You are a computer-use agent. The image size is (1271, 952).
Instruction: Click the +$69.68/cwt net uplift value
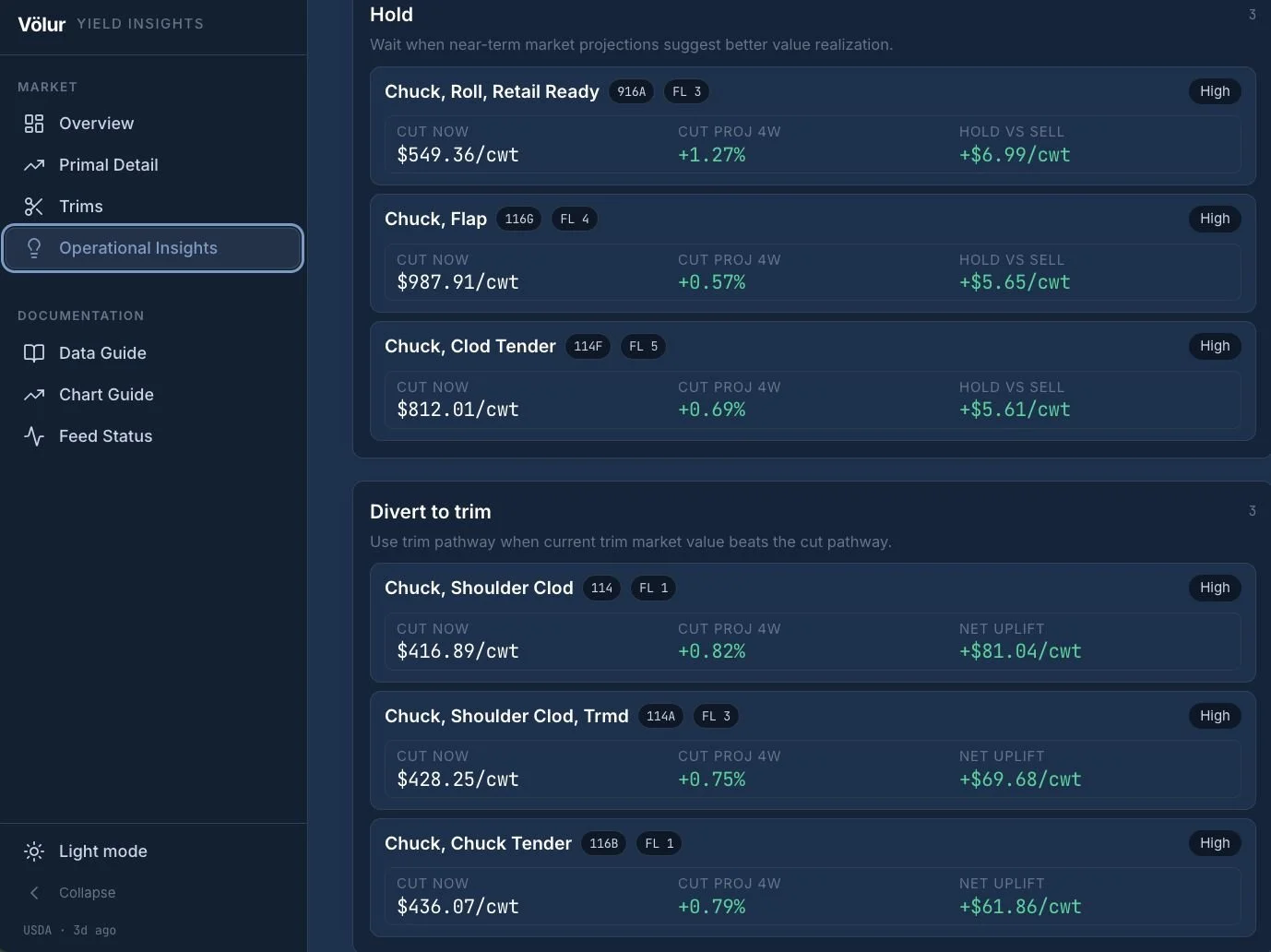tap(1020, 779)
